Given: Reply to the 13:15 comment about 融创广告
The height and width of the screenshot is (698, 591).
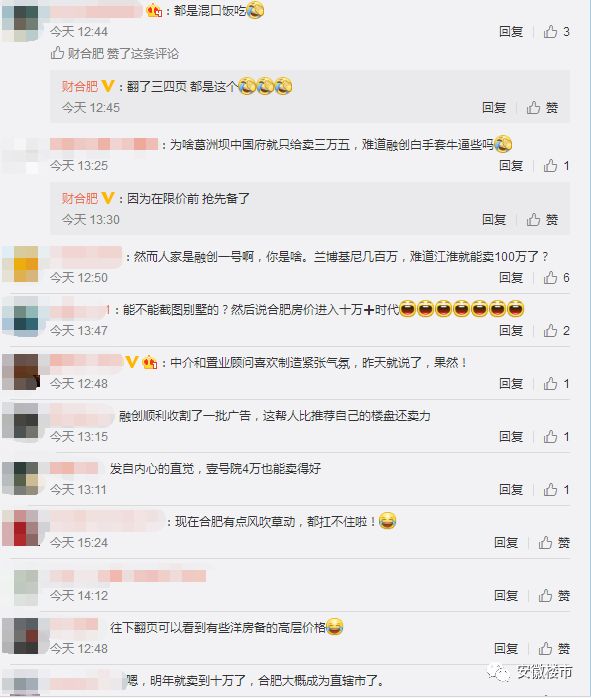Looking at the screenshot, I should tap(511, 436).
